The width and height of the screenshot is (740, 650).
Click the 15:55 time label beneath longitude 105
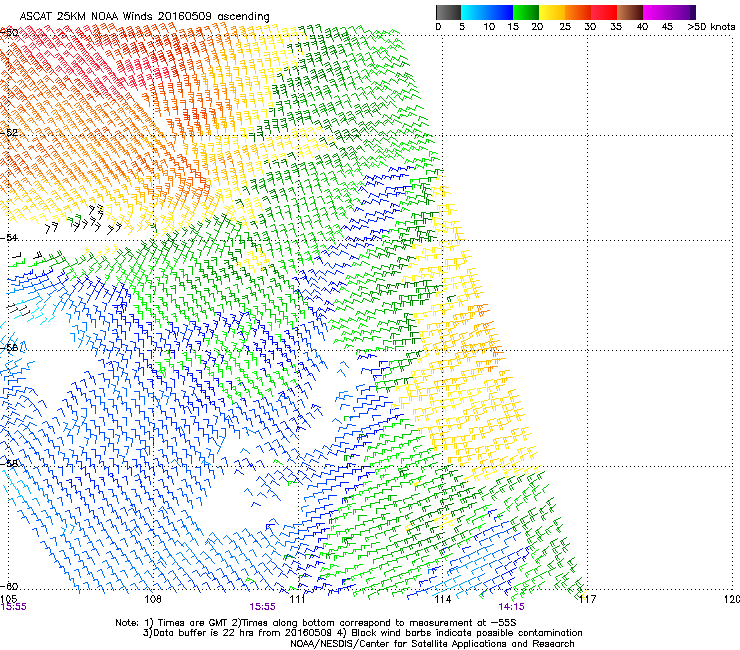click(14, 607)
